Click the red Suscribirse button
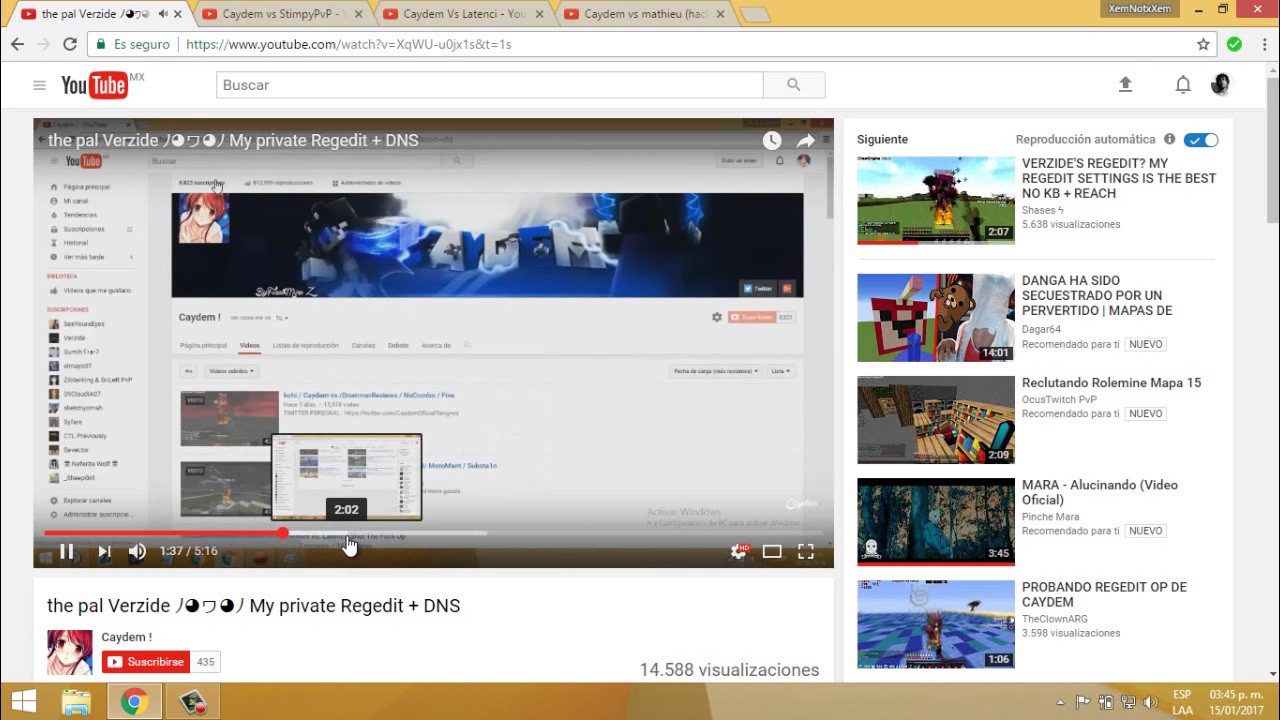The image size is (1280, 720). tap(145, 662)
